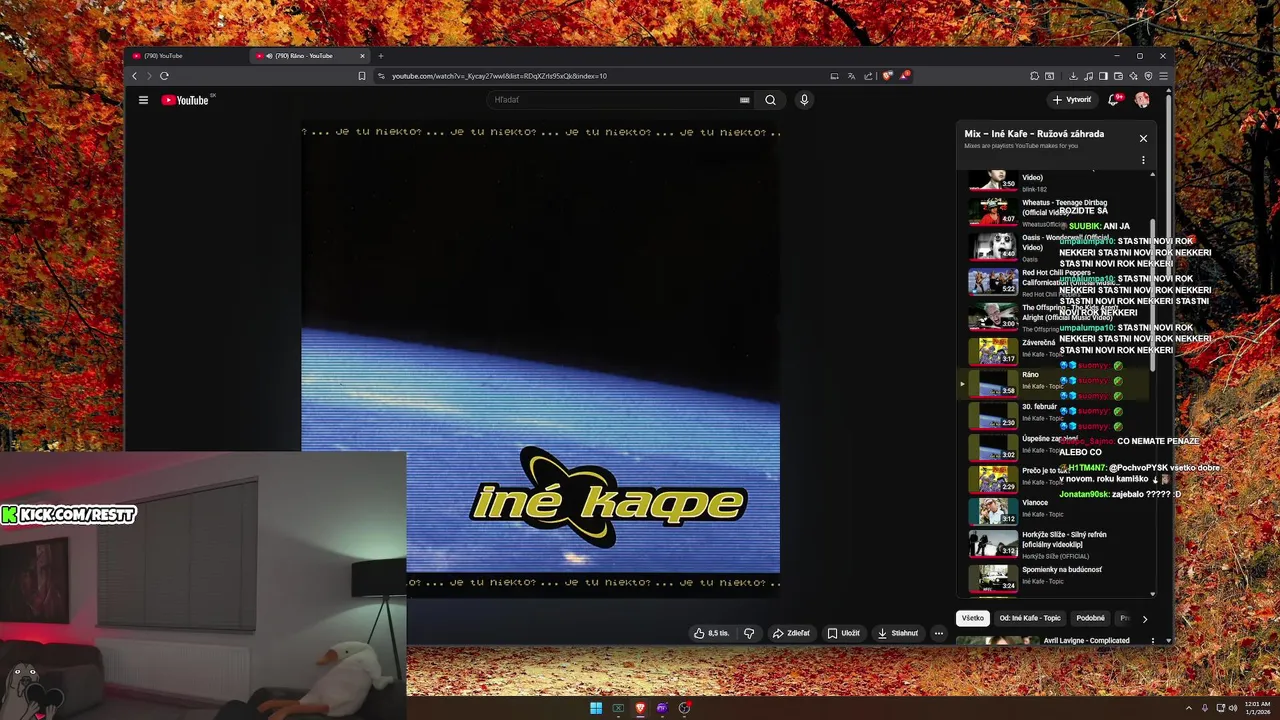
Task: Select the Všetko filter chip
Action: [973, 618]
